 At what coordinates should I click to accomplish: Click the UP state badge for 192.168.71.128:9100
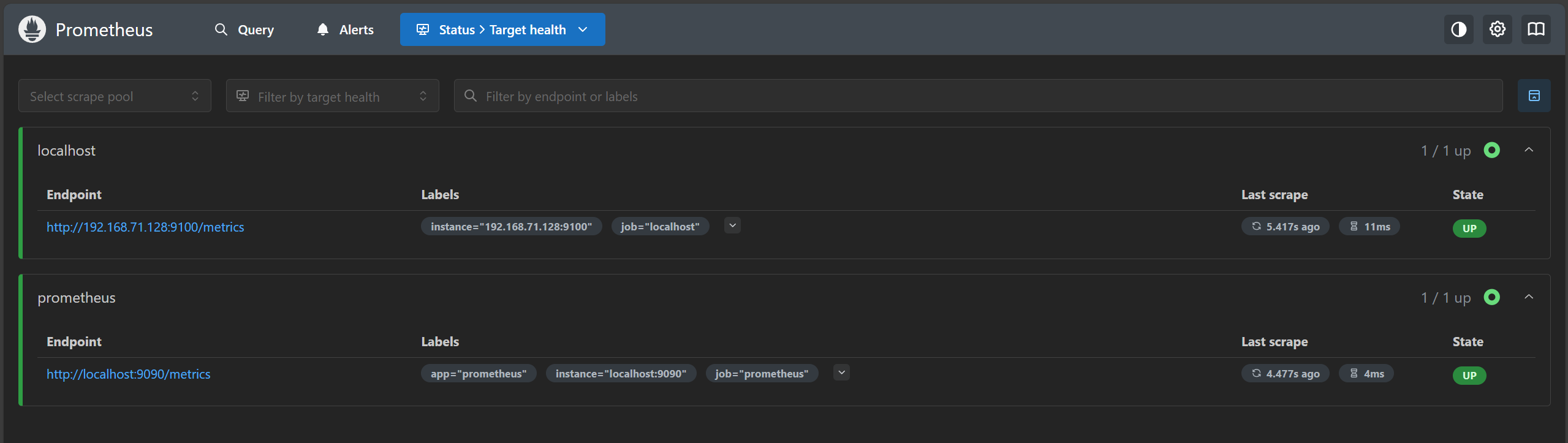(1469, 228)
